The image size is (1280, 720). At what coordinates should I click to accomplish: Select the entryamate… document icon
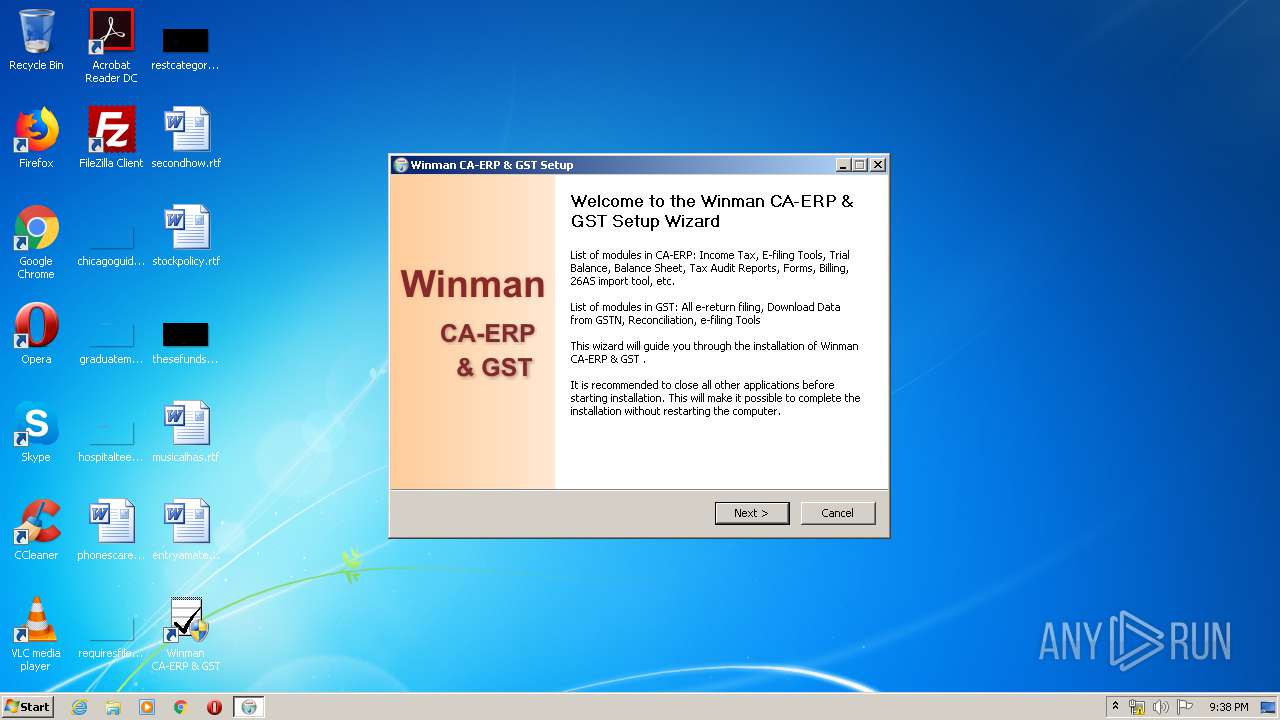tap(186, 530)
